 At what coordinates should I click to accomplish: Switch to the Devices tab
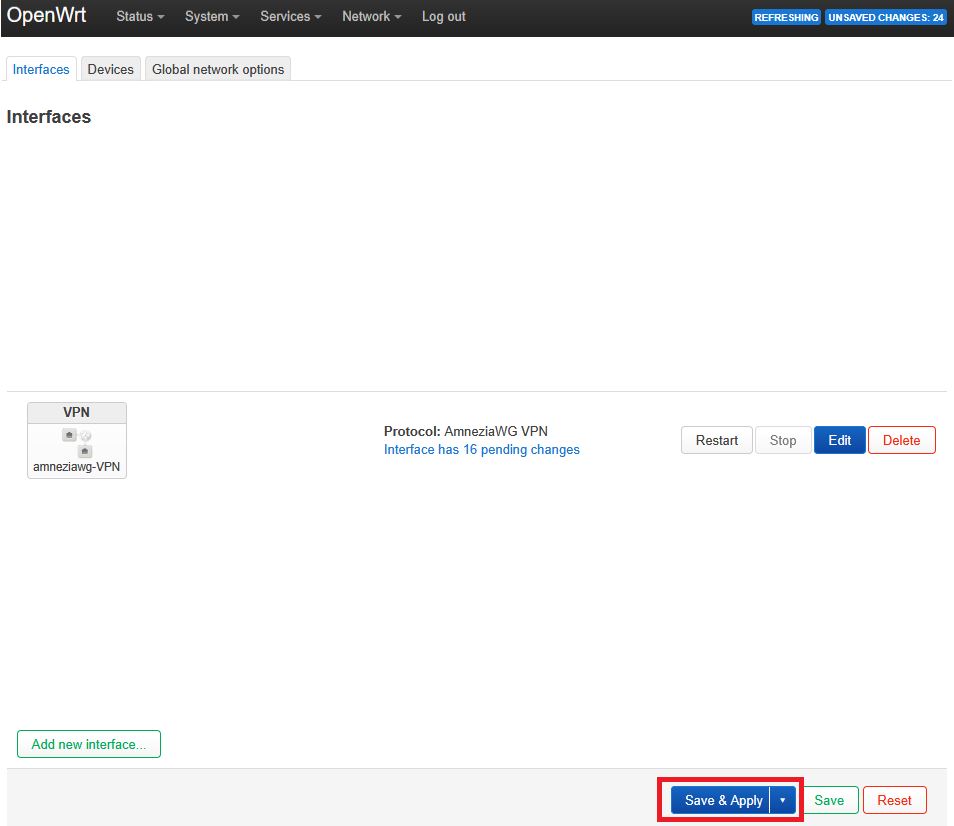coord(110,69)
